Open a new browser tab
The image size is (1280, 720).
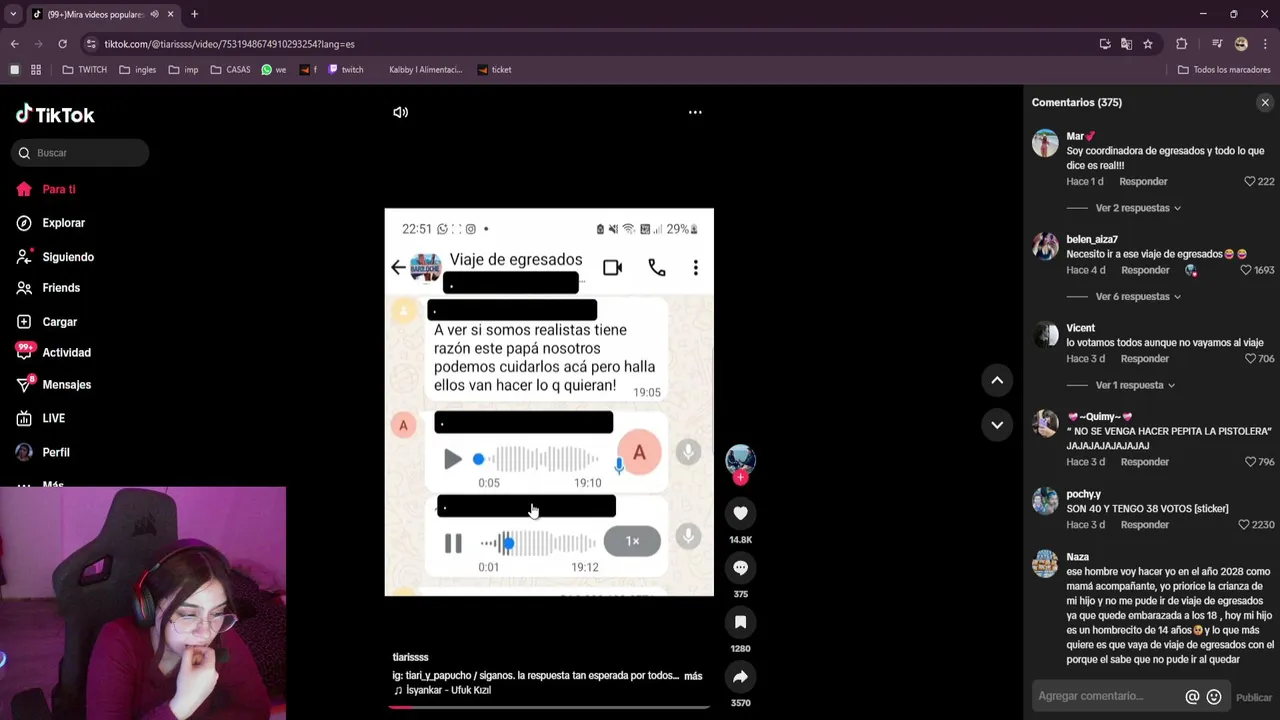[x=194, y=14]
